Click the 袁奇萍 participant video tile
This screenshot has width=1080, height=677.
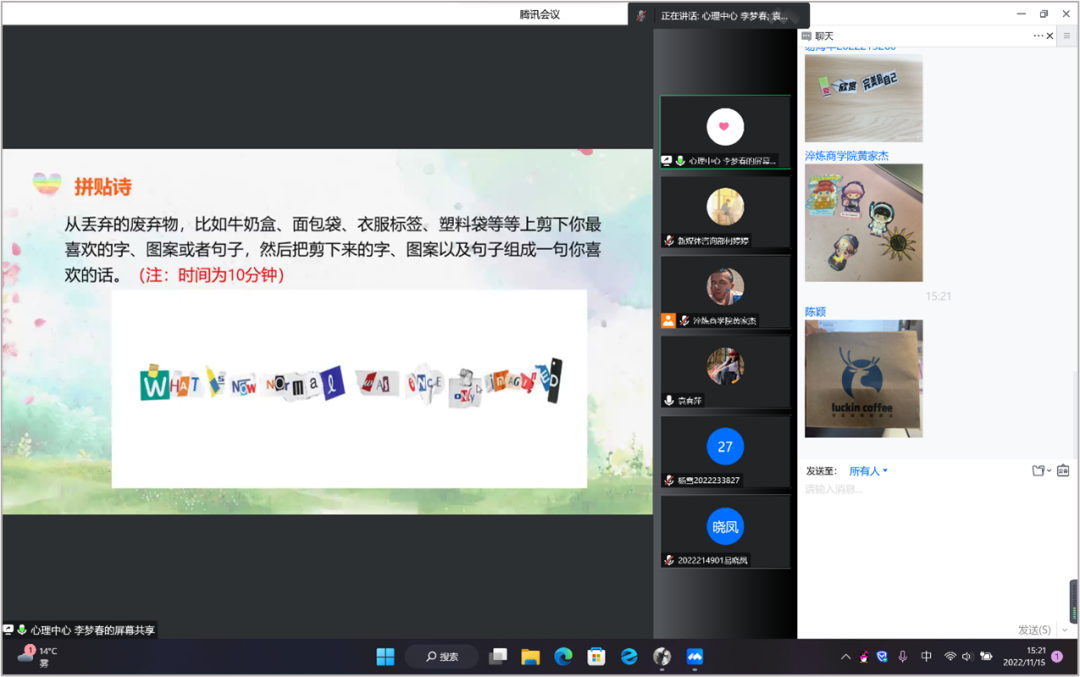point(725,371)
